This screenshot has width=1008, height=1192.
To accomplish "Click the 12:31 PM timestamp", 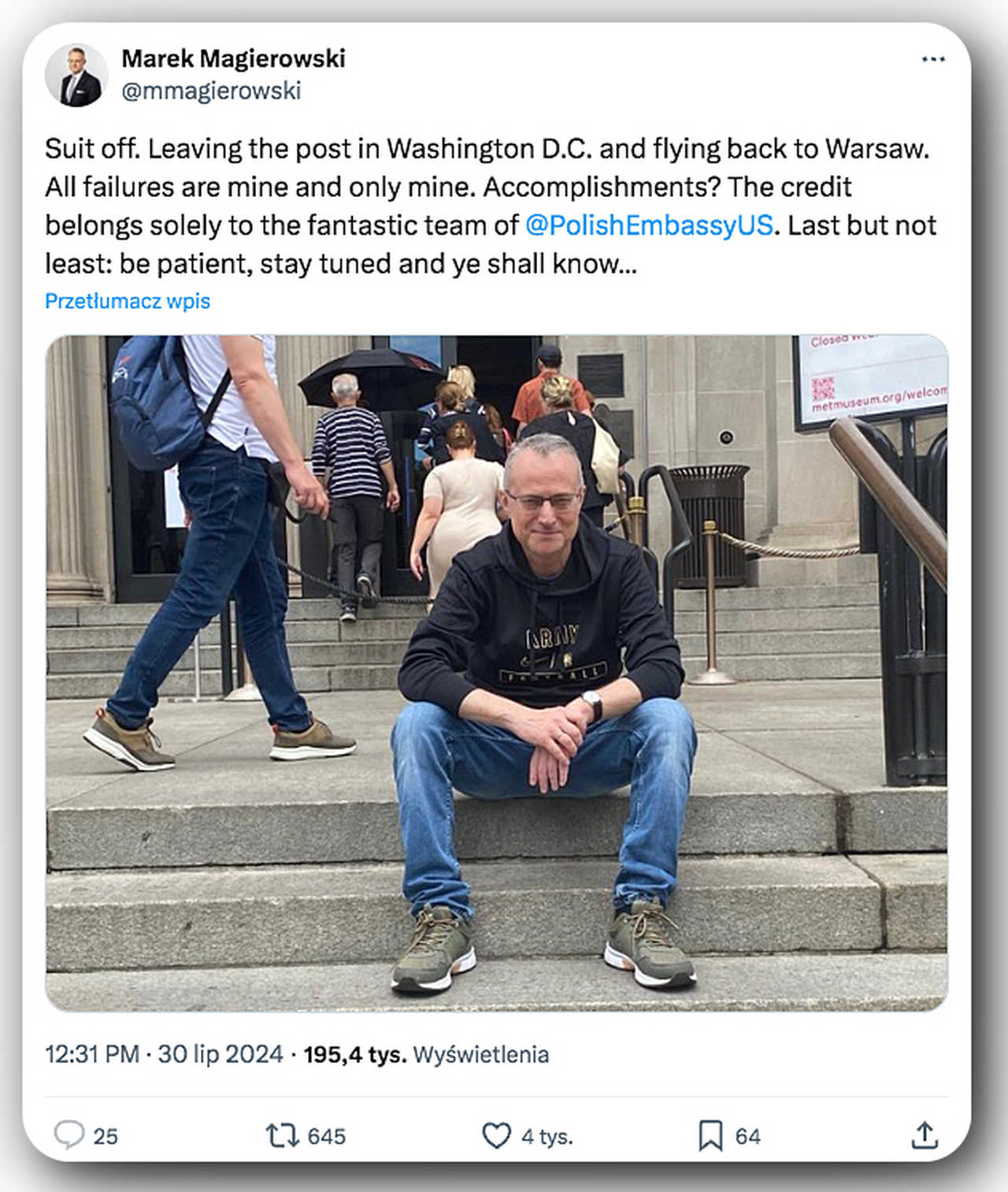I will pyautogui.click(x=92, y=1054).
